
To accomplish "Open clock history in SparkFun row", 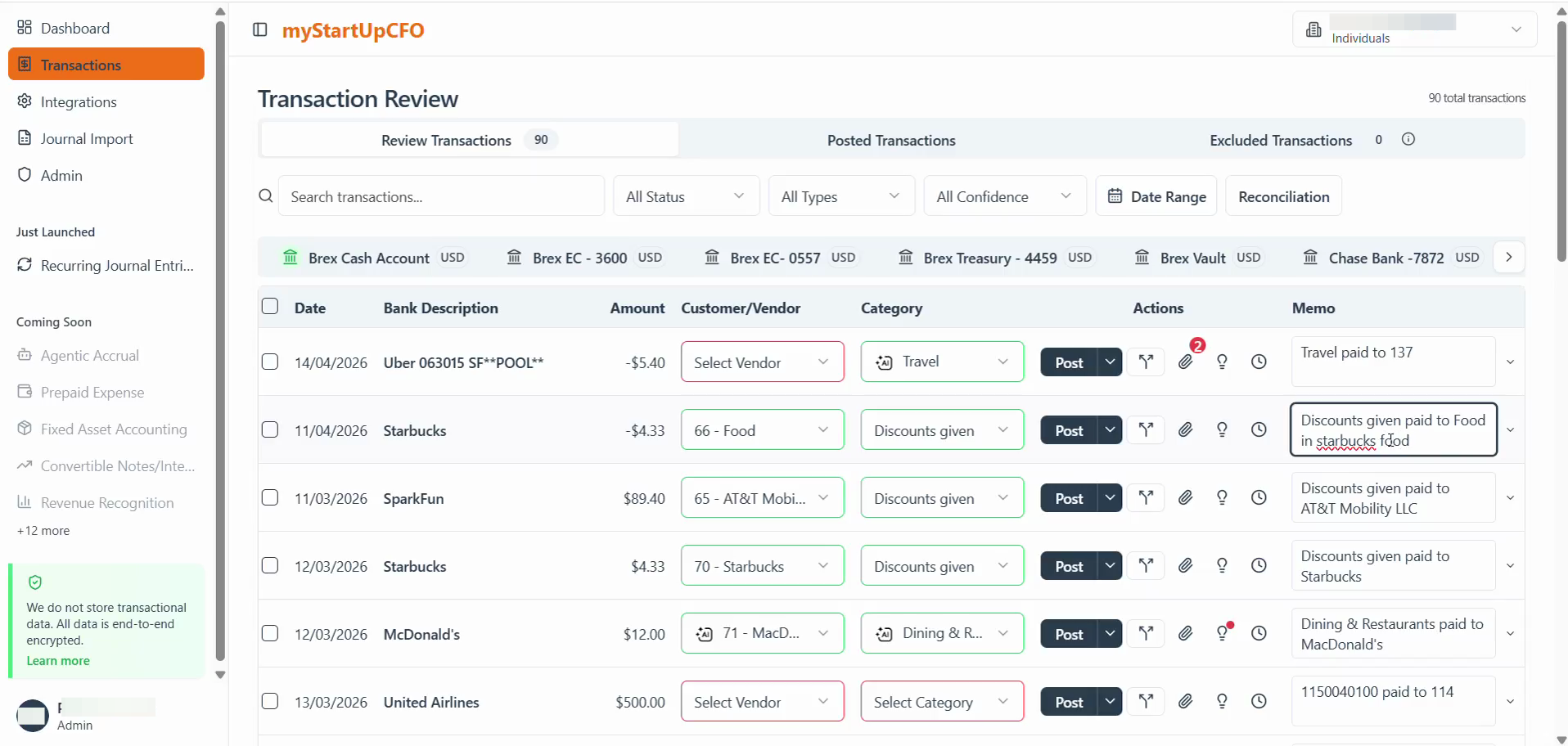I will [x=1259, y=497].
